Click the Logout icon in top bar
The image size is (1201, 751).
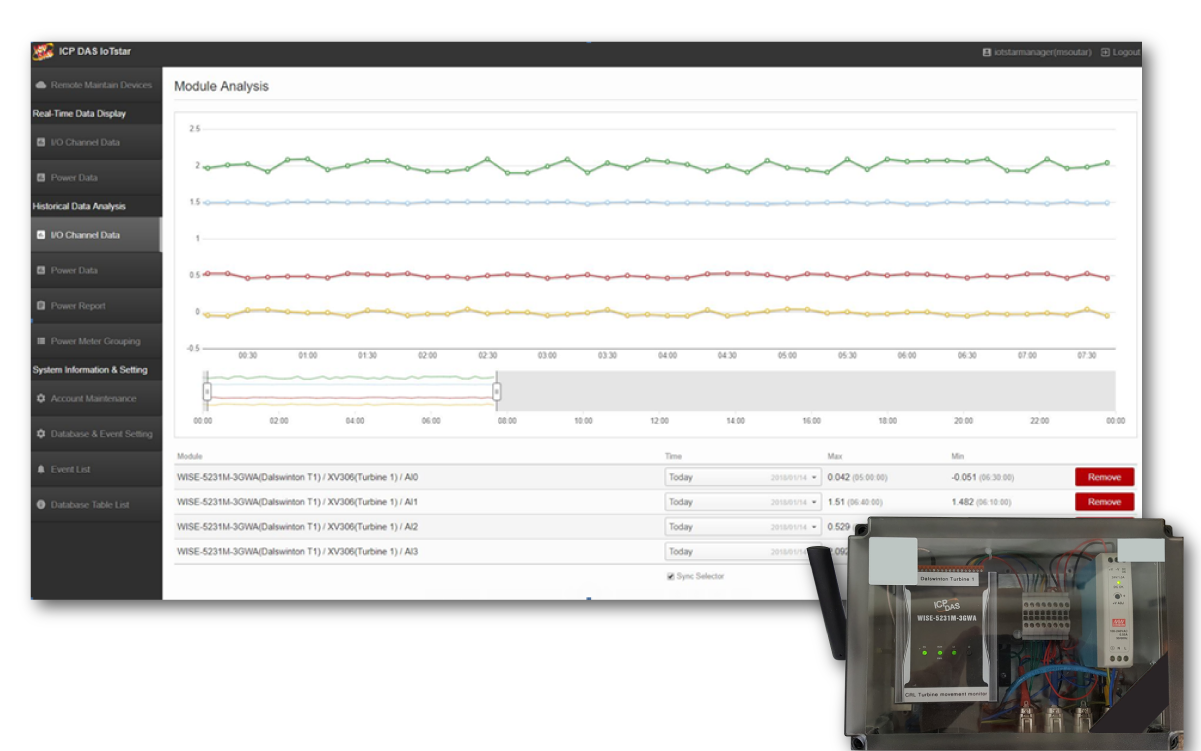(x=1105, y=52)
